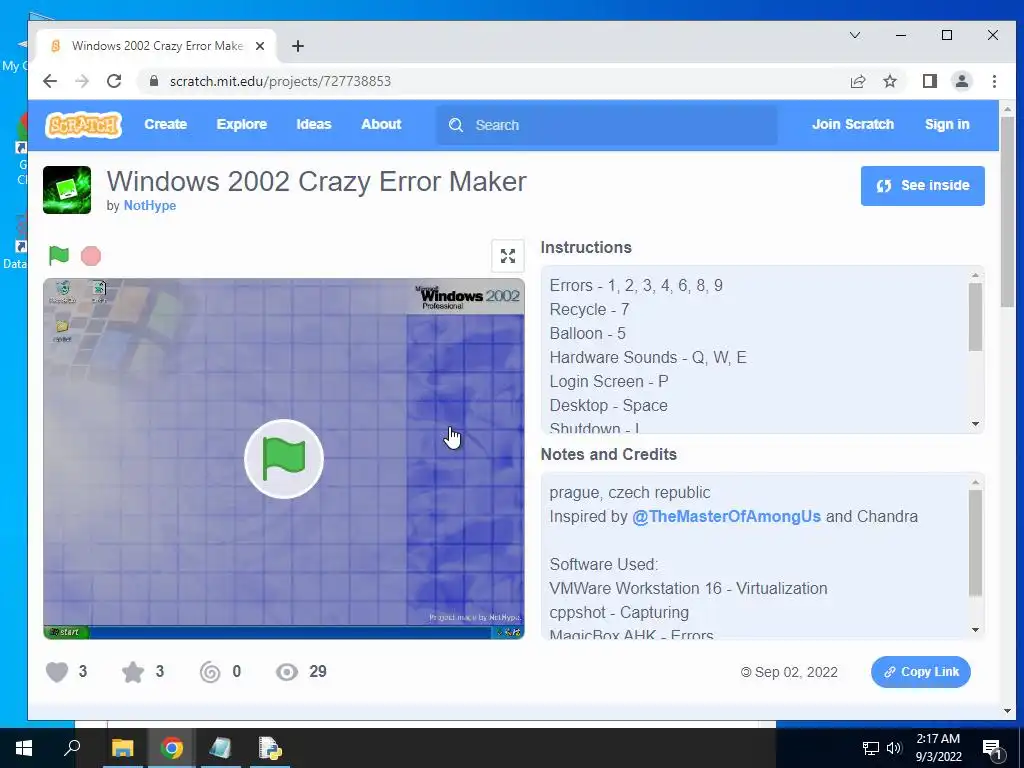Click the small green flag above stage
Image resolution: width=1024 pixels, height=768 pixels.
(59, 255)
